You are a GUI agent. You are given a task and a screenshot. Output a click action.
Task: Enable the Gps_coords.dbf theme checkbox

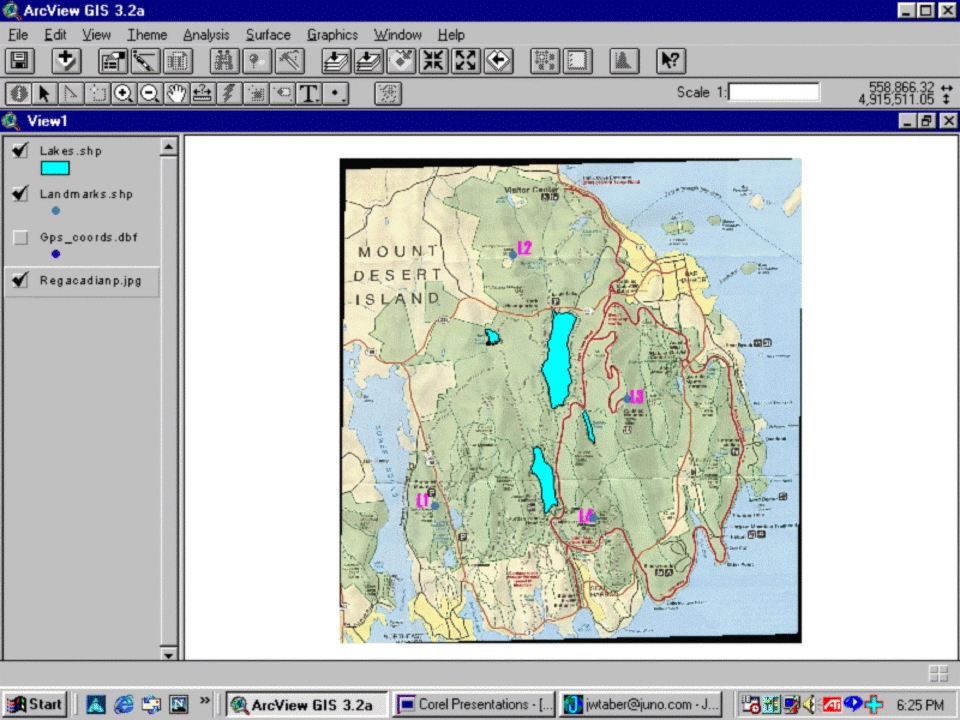tap(20, 237)
